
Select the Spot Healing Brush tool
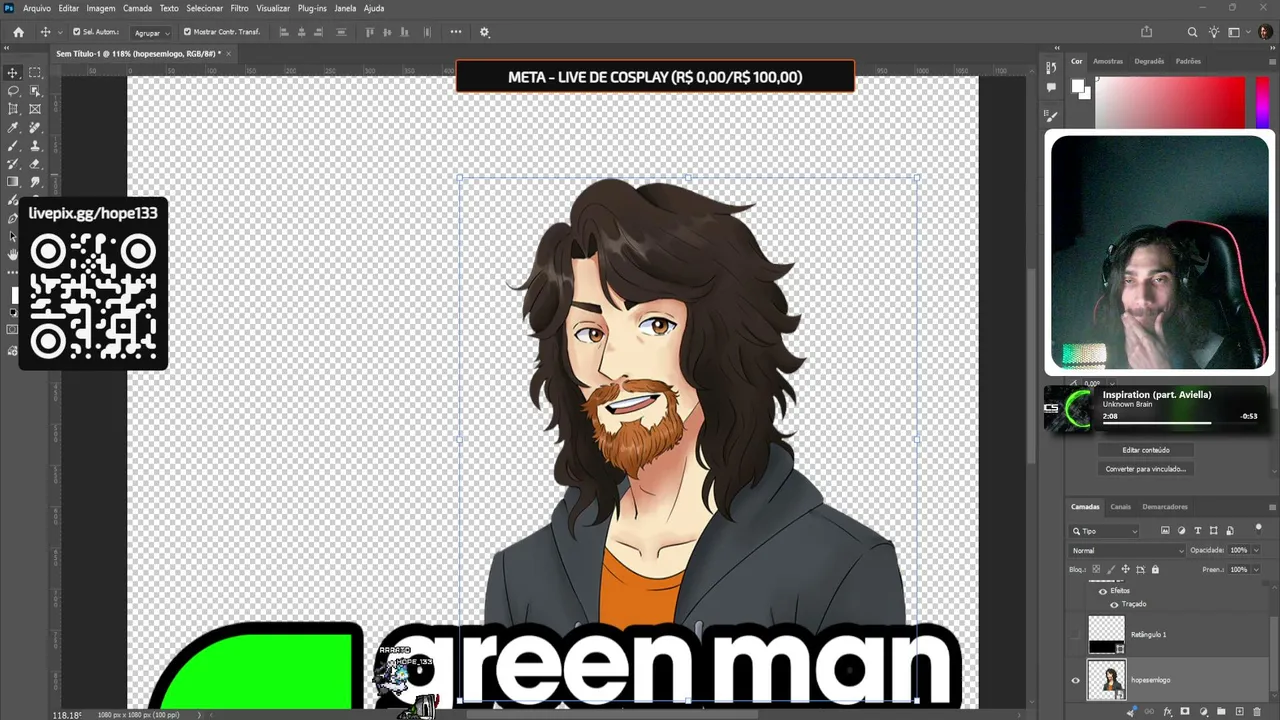tap(35, 128)
